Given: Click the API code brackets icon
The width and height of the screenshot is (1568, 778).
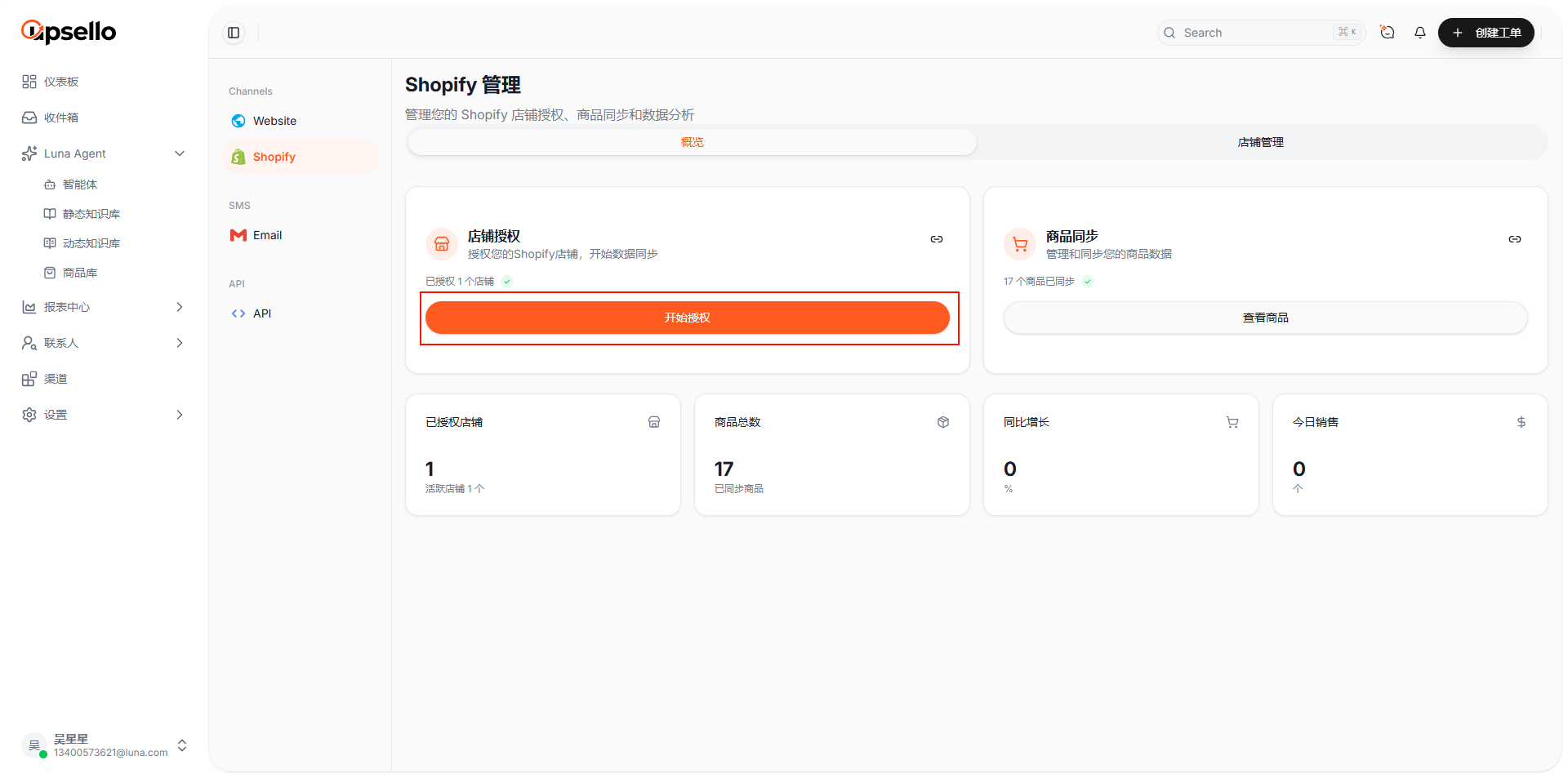Looking at the screenshot, I should pos(238,313).
